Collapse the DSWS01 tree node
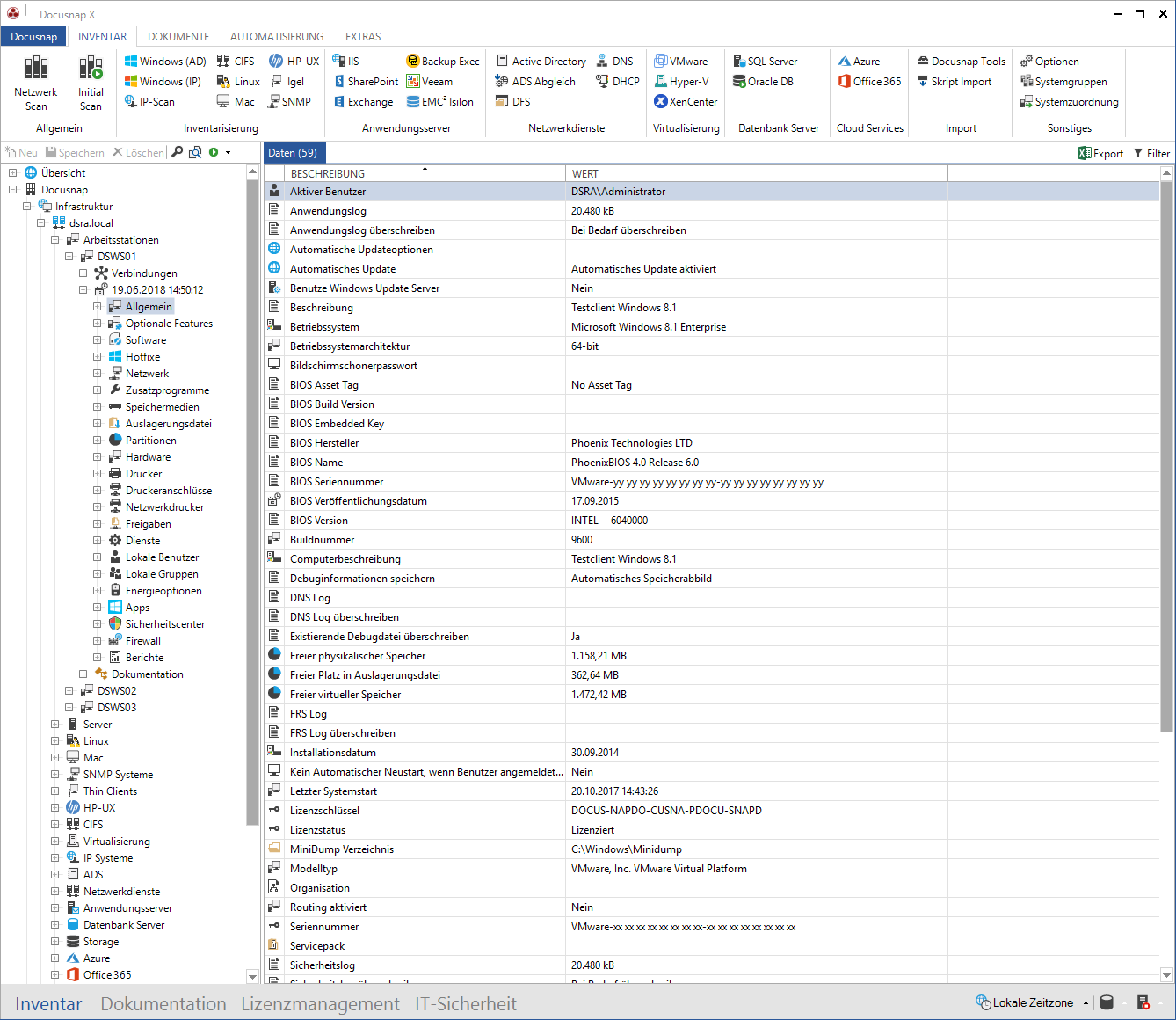Screen dimensions: 1176x1020 click(69, 257)
